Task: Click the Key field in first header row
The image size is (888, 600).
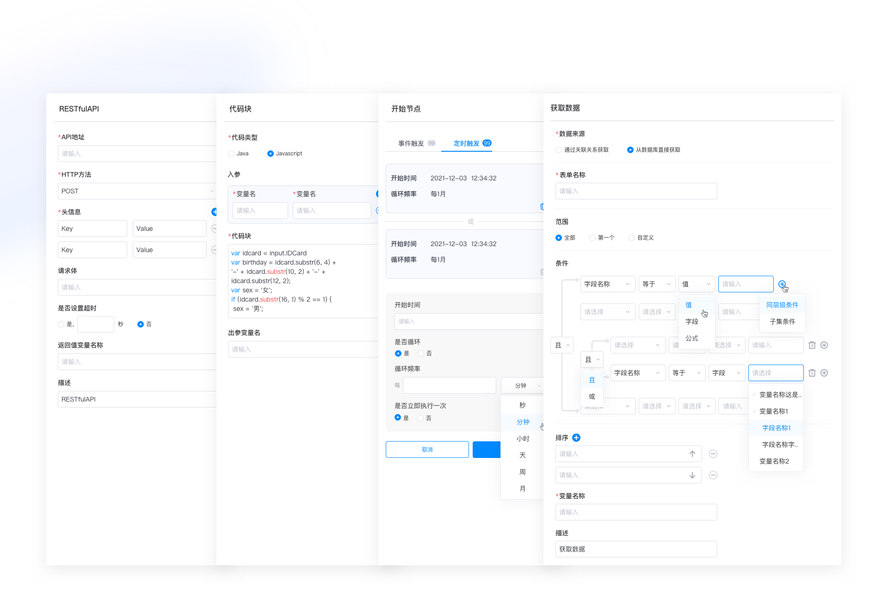Action: [x=92, y=228]
